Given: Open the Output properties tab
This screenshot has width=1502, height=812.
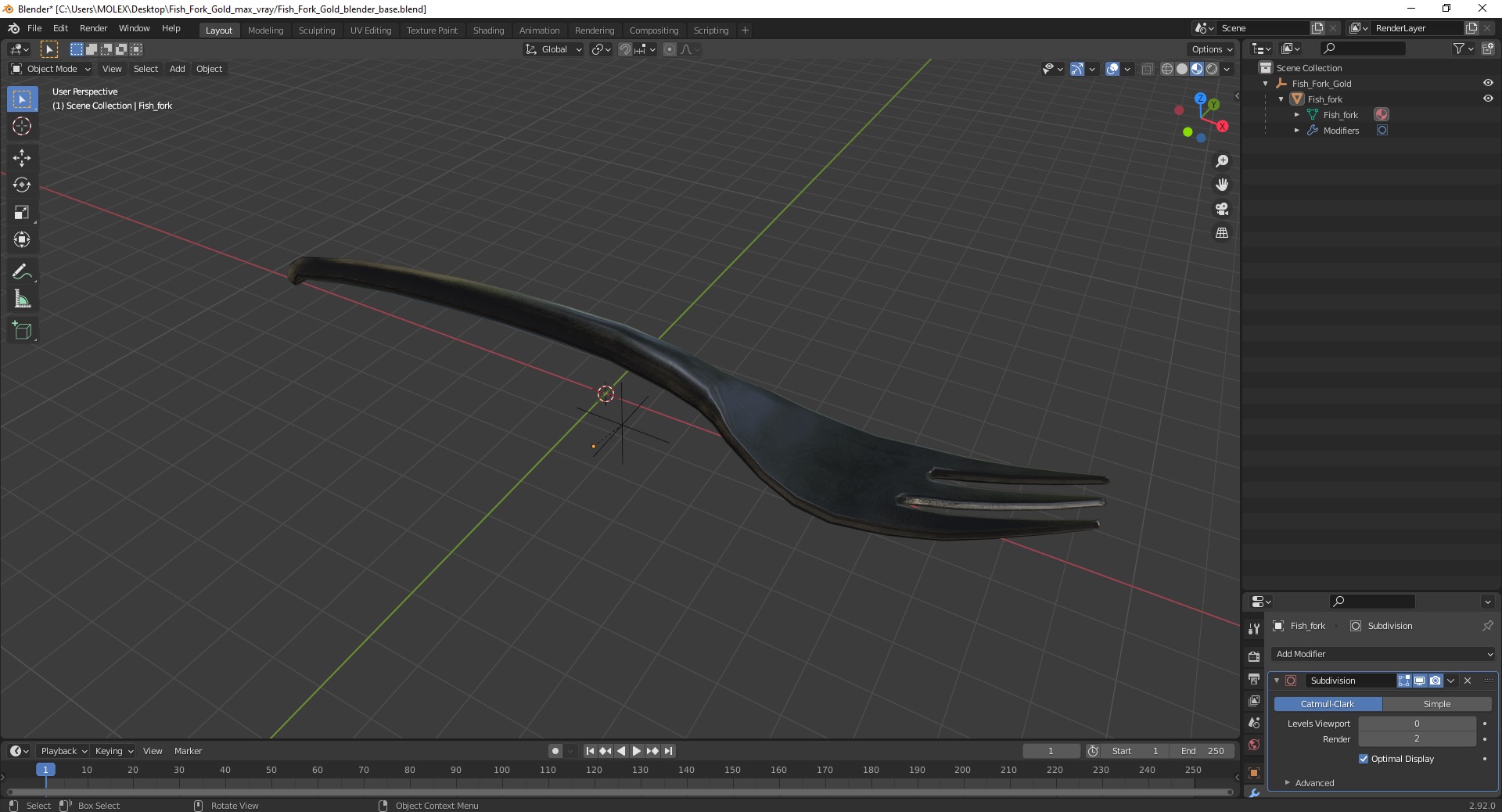Looking at the screenshot, I should click(x=1254, y=678).
